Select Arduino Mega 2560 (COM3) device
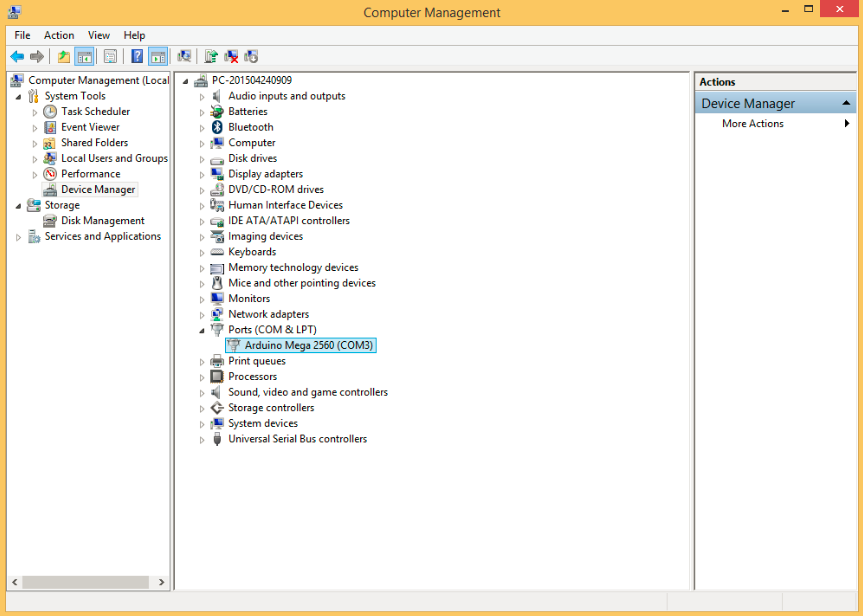Screen dimensions: 863x616 (x=308, y=345)
